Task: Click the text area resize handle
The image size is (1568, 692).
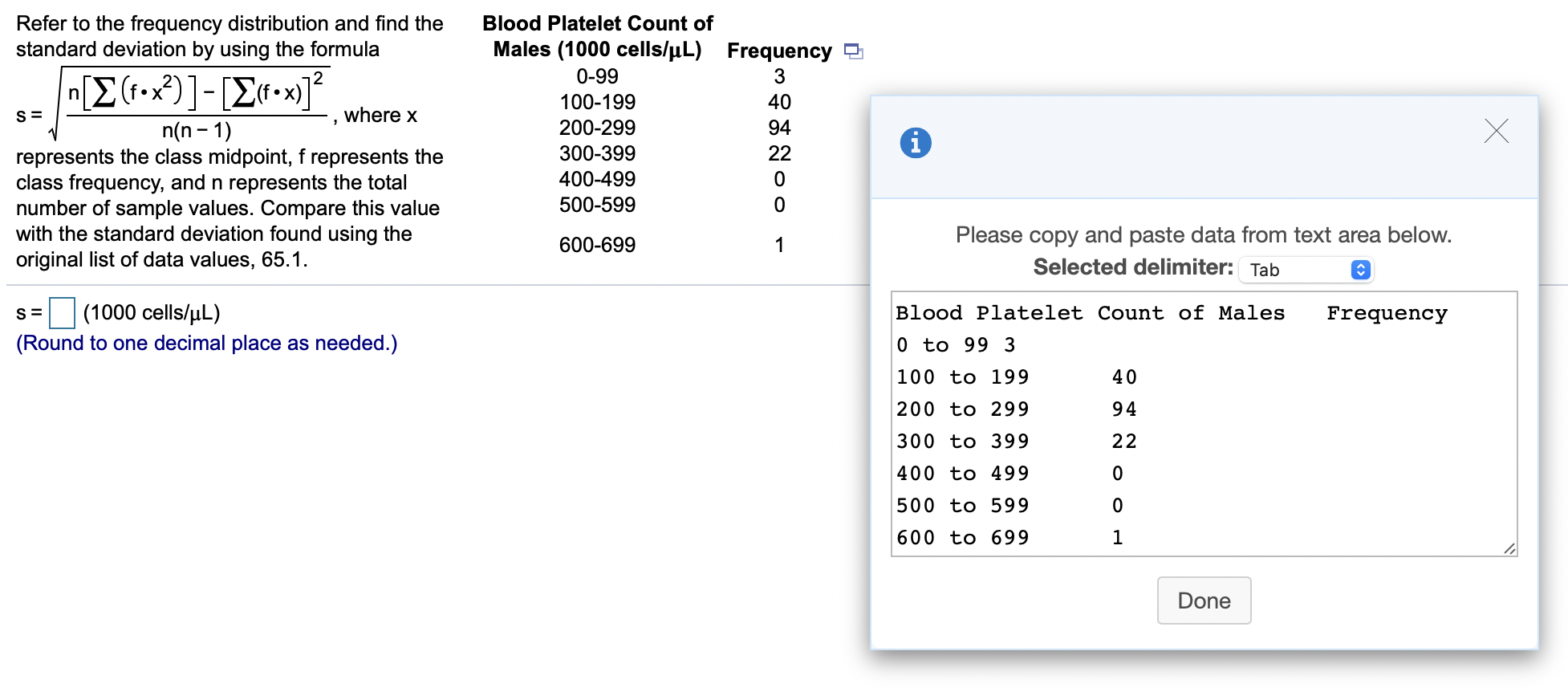Action: 1509,548
